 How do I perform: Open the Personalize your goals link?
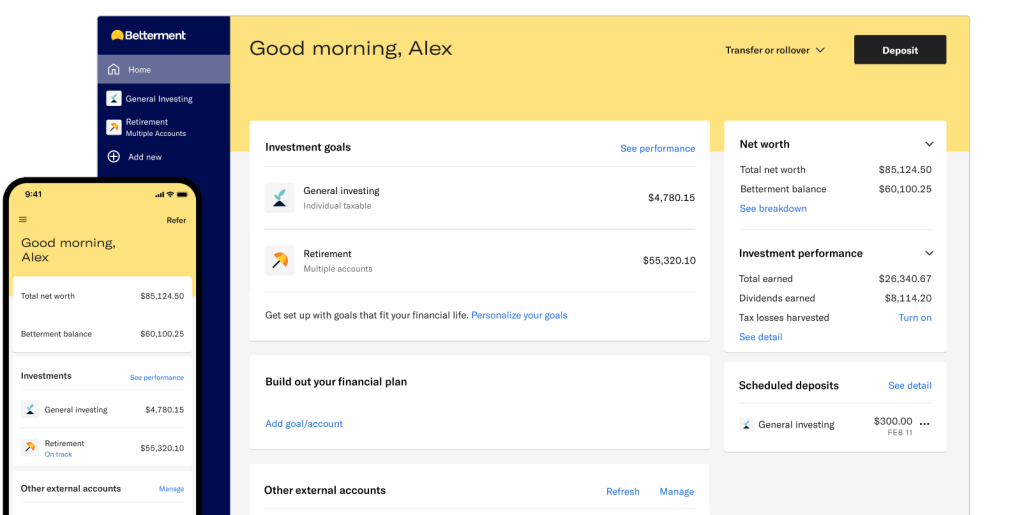point(519,315)
